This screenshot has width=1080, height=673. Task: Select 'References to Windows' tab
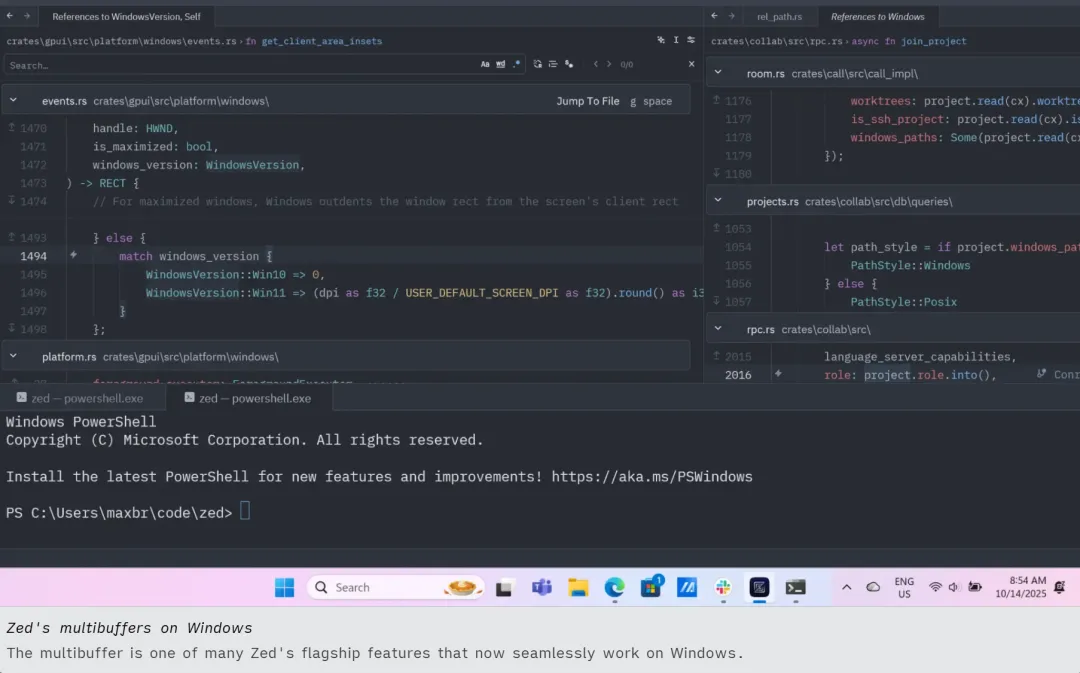point(878,17)
